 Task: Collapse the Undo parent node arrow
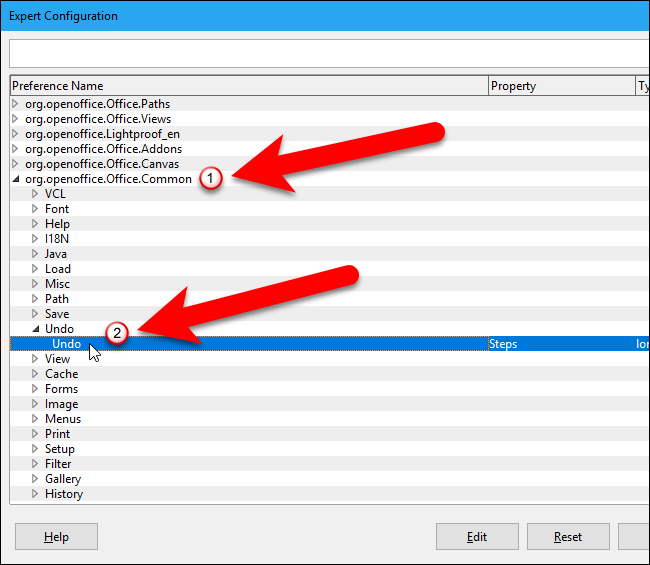coord(36,329)
